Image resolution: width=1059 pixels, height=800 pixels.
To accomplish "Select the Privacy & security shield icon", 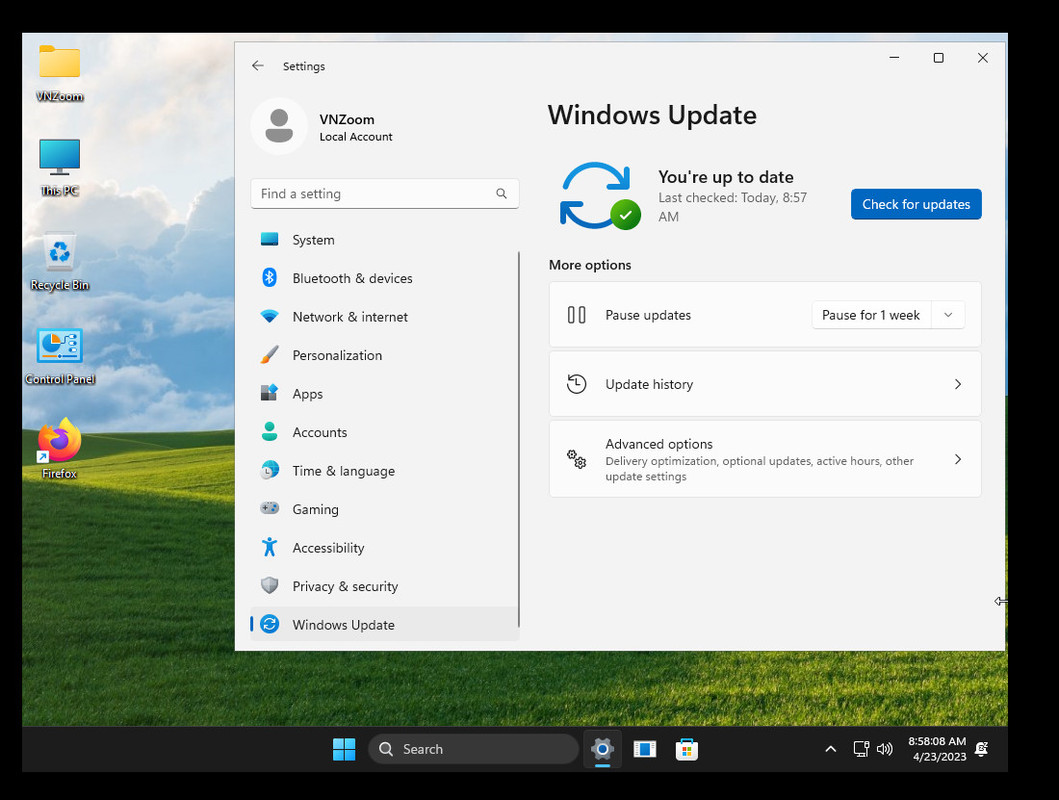I will point(269,585).
